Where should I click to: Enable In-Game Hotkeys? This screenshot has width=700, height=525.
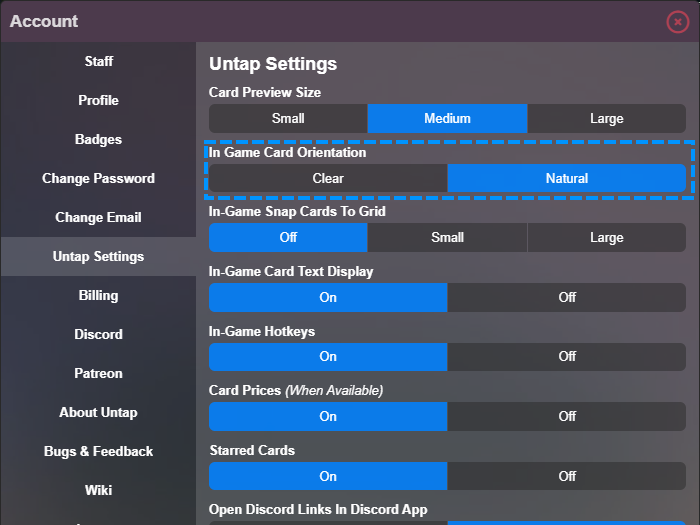[328, 357]
